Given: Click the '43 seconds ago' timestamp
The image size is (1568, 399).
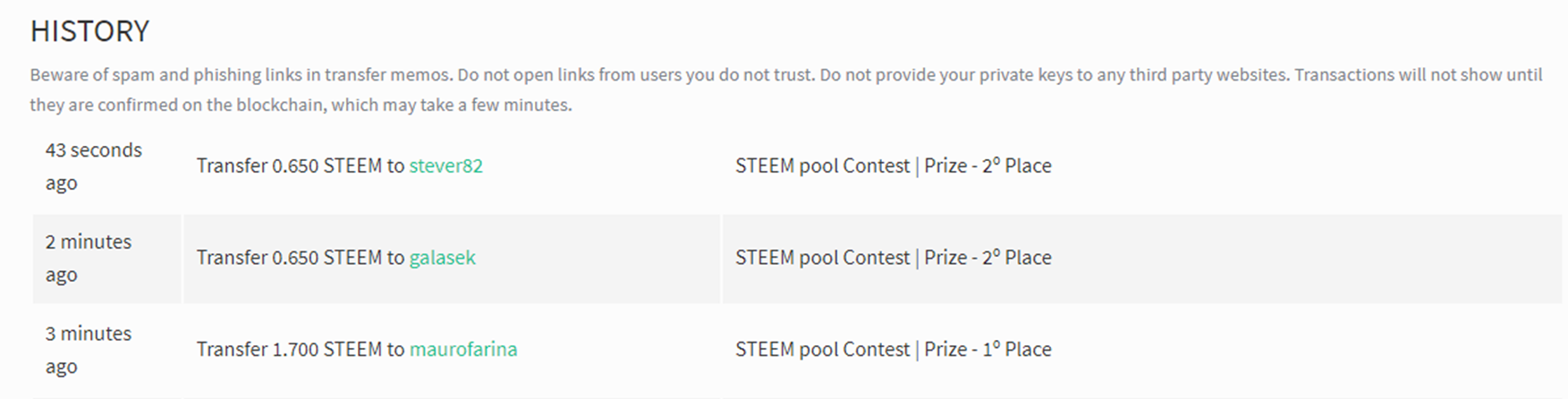Looking at the screenshot, I should coord(94,166).
